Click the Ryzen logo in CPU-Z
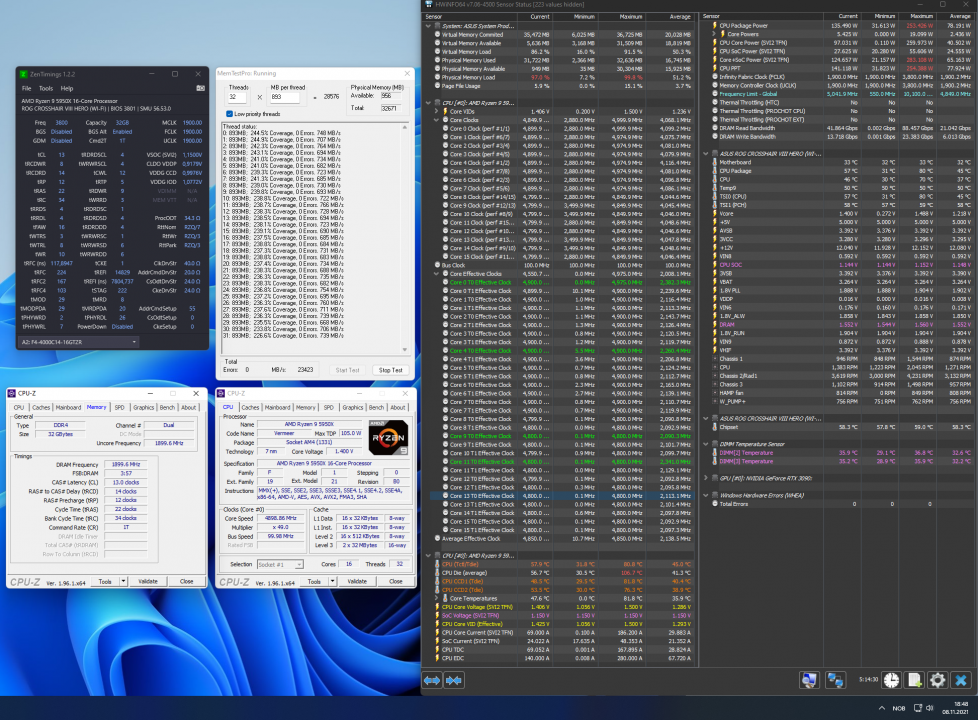 point(387,439)
